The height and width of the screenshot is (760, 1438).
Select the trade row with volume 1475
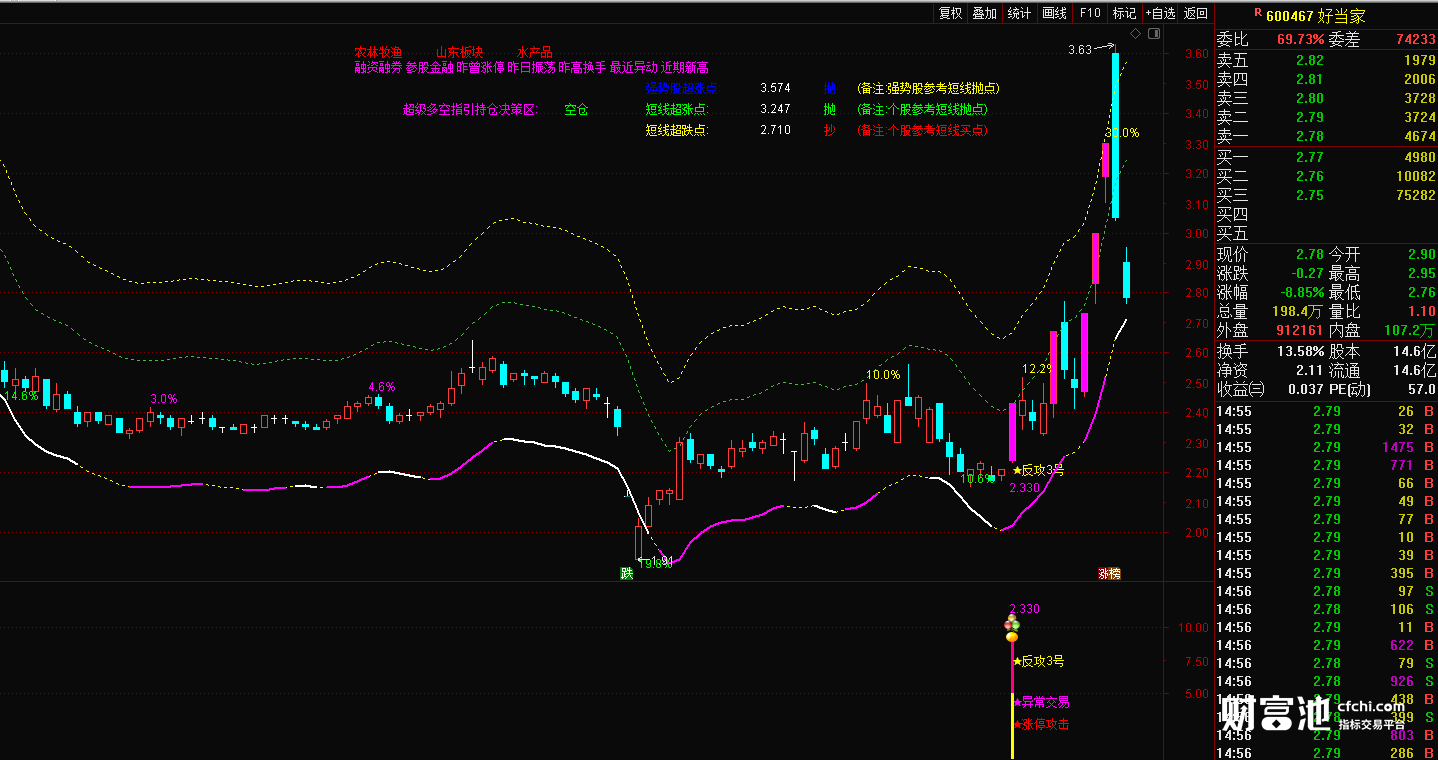[1325, 447]
